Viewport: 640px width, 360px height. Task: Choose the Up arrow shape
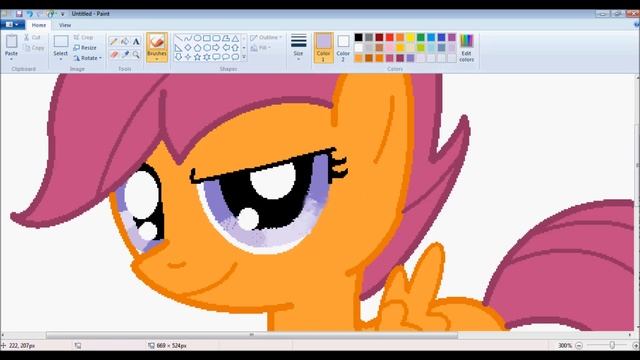tap(235, 48)
